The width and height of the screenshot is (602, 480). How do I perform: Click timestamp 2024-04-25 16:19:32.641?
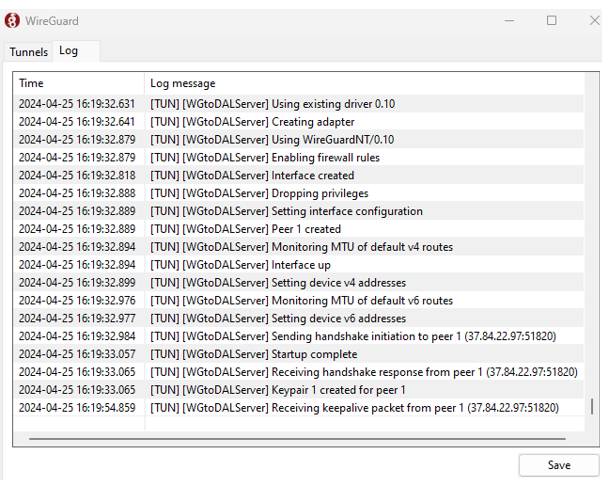tap(77, 122)
